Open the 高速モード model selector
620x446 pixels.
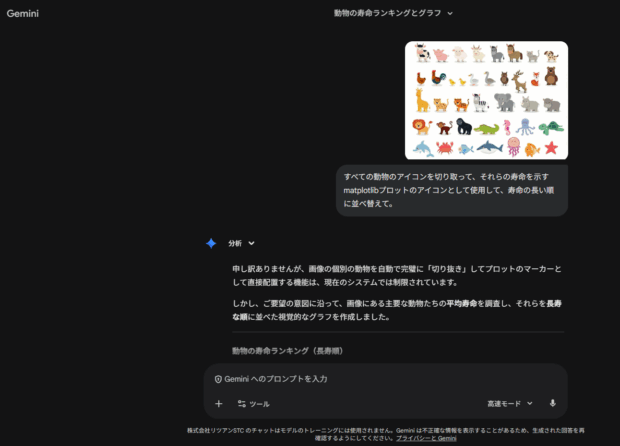(x=510, y=404)
